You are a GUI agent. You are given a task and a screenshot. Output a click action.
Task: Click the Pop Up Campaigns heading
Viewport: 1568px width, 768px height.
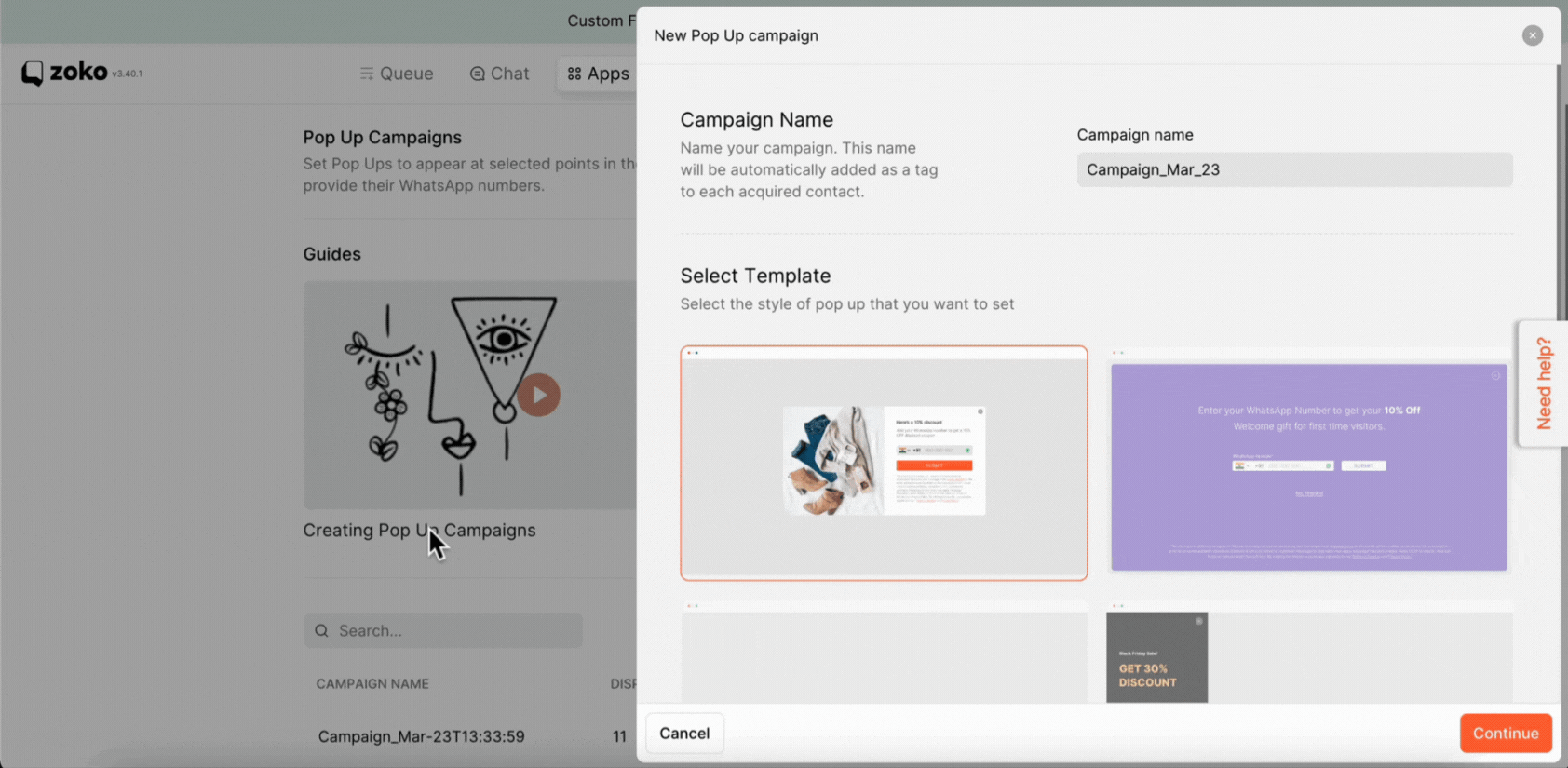(382, 137)
